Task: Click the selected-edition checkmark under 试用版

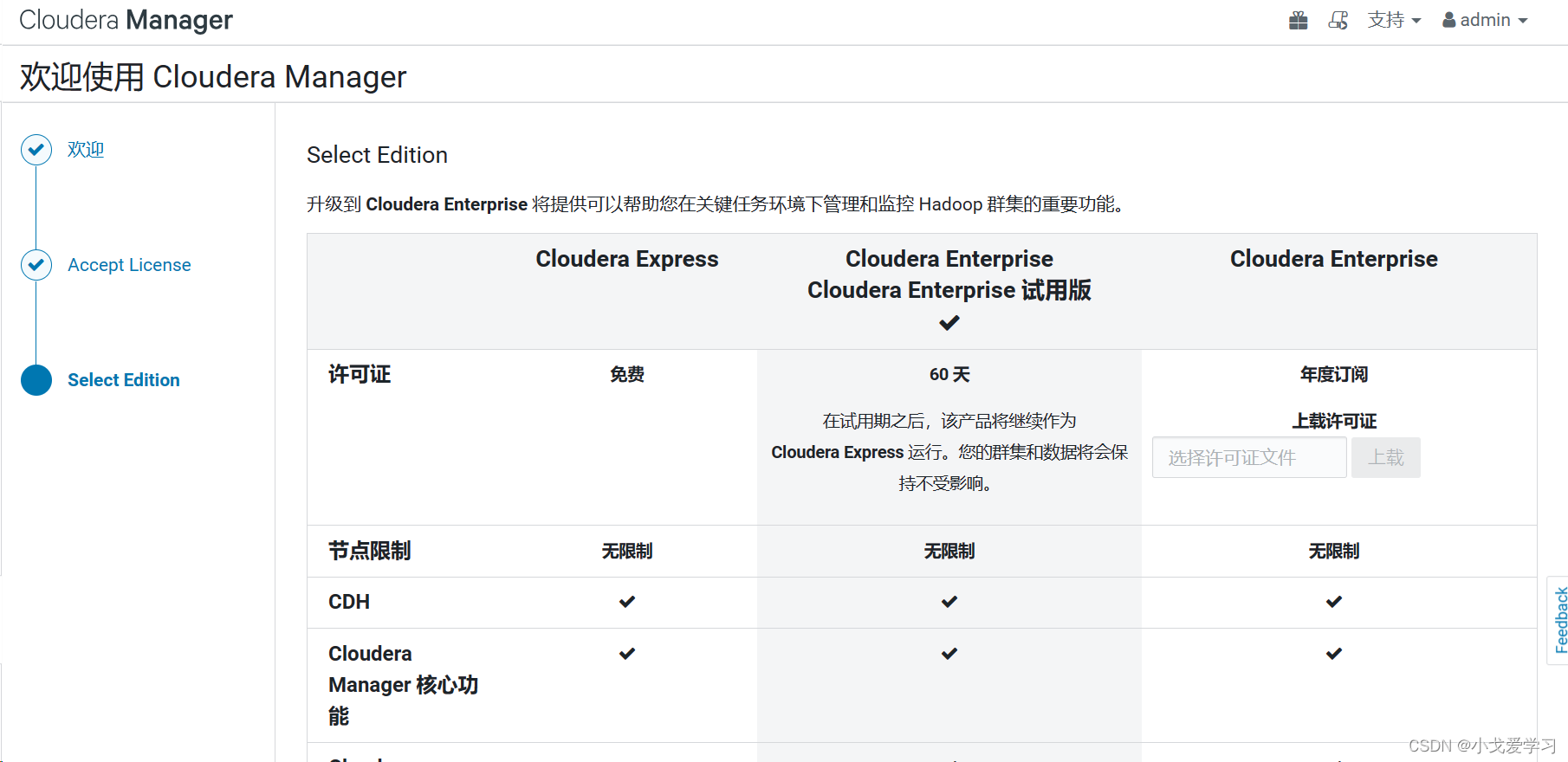Action: 949,323
